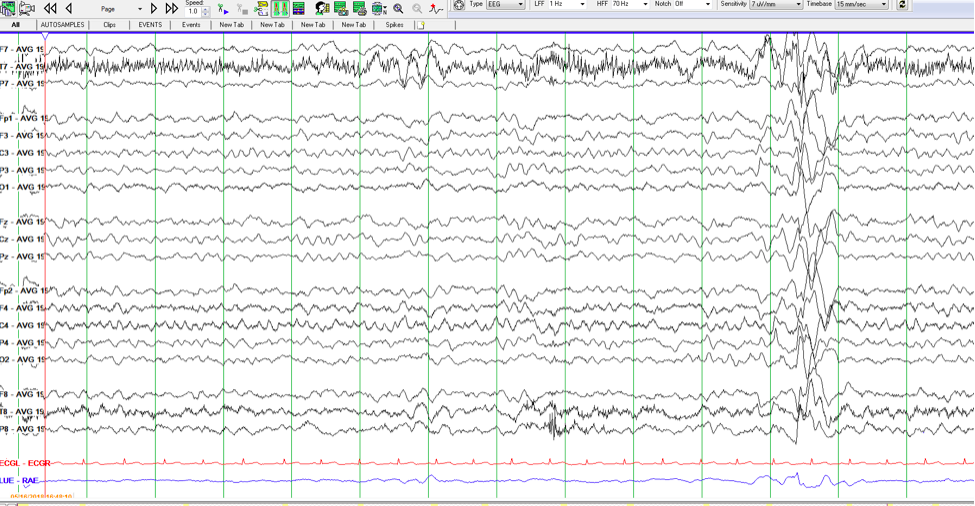Viewport: 975px width, 506px height.
Task: Step back one page with left arrow
Action: point(69,8)
